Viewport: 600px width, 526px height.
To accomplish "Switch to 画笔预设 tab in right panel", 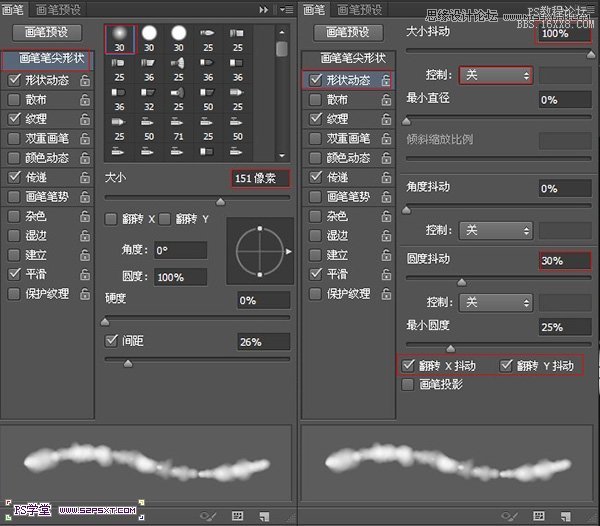I will coord(360,10).
